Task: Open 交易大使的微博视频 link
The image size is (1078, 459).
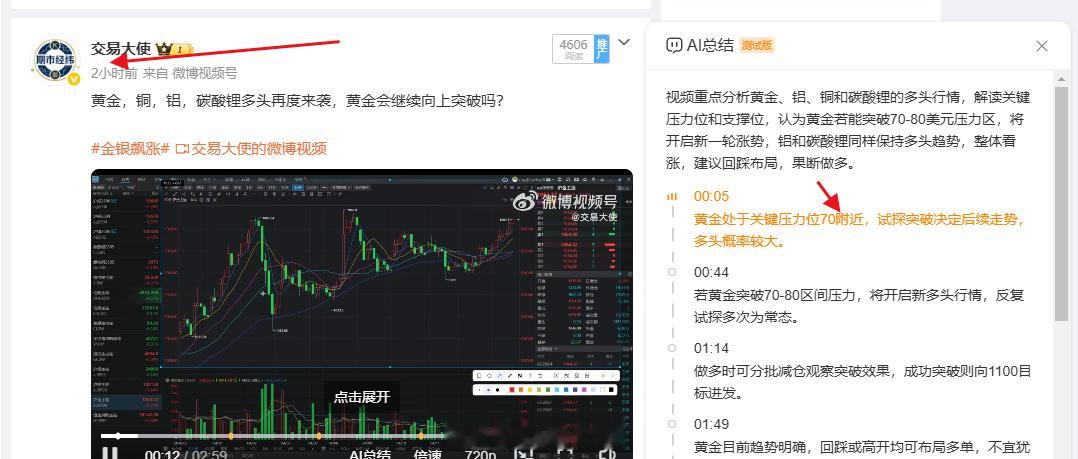Action: [259, 148]
